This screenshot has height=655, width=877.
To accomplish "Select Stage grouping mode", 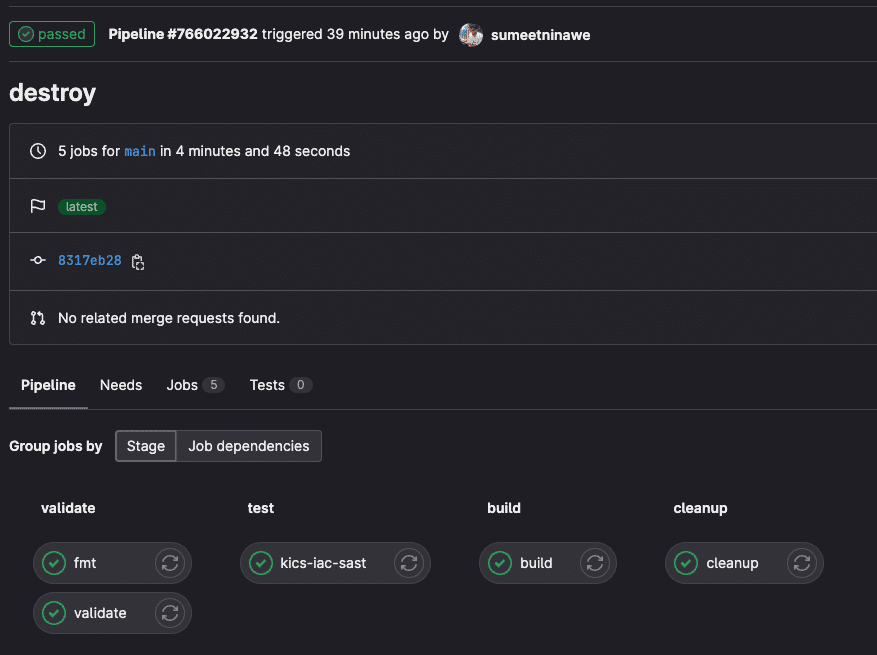I will [x=145, y=446].
